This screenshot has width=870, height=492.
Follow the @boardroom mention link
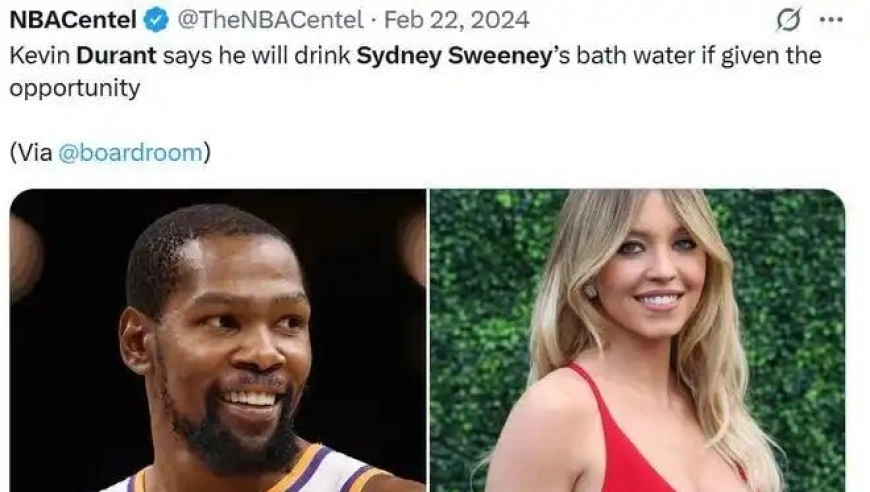tap(131, 153)
